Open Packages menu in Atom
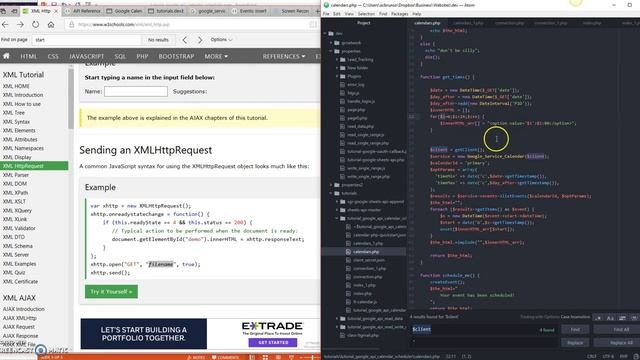Viewport: 640px width, 360px height. point(399,14)
